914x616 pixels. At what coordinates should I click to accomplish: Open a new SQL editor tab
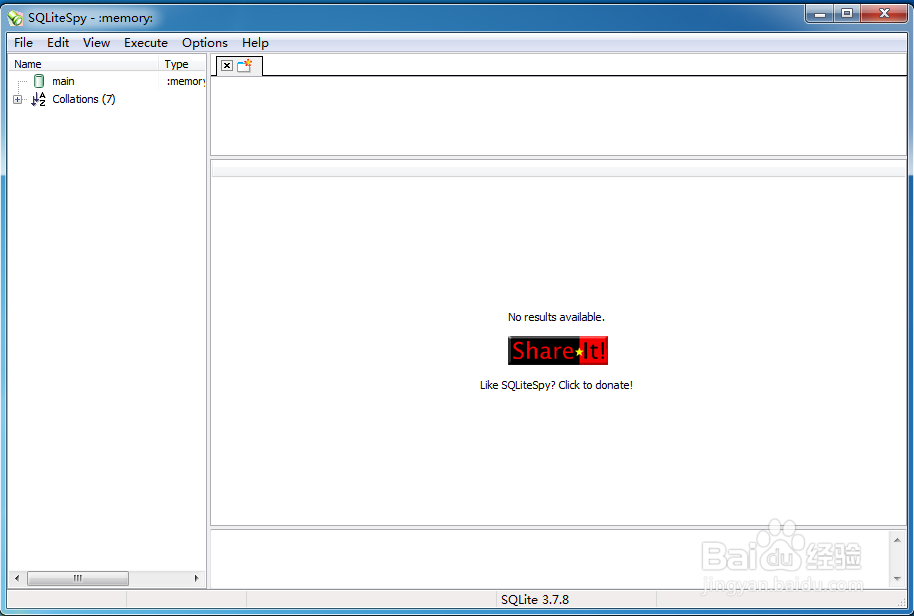[244, 65]
